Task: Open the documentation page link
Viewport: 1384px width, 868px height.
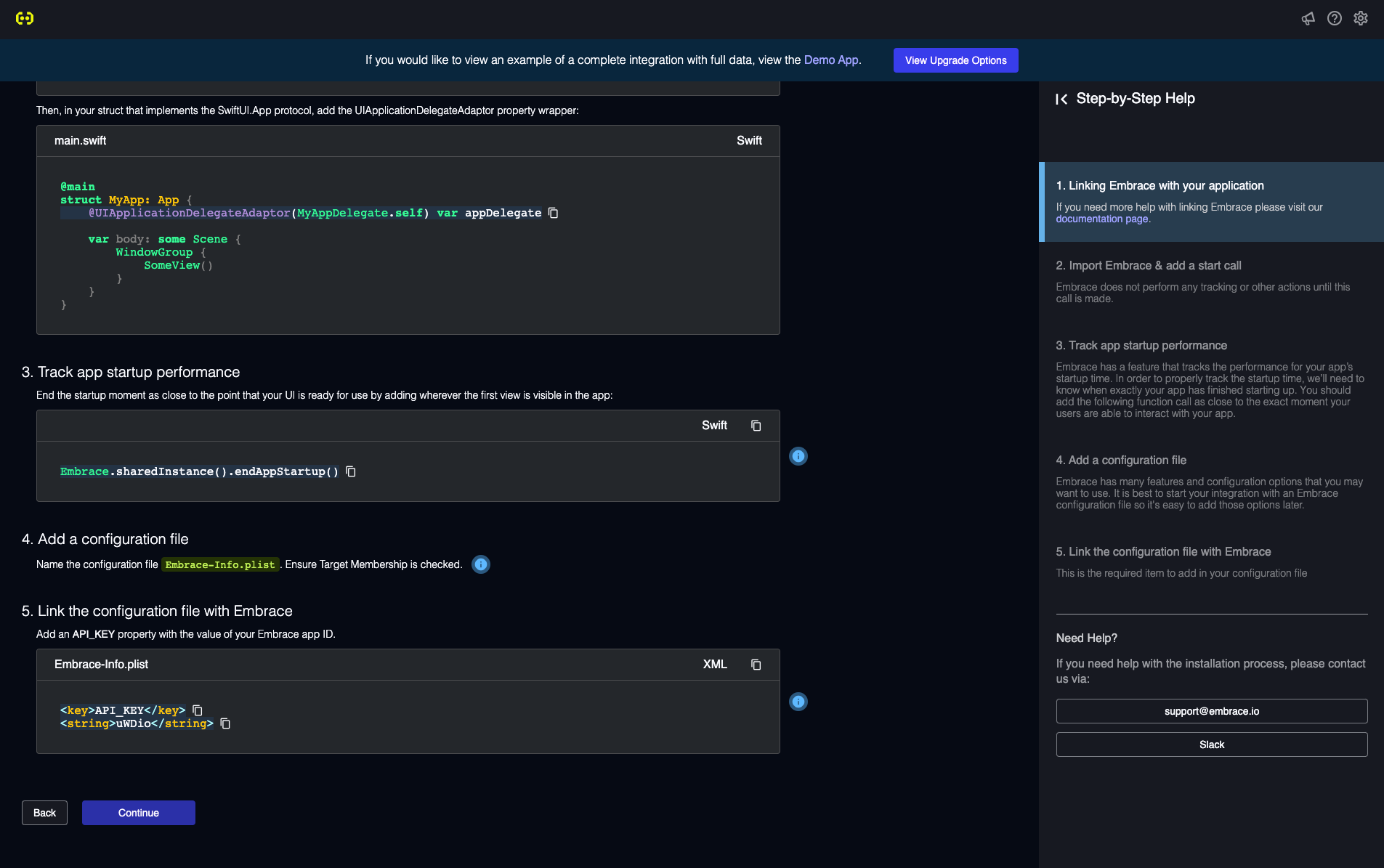Action: pos(1102,219)
